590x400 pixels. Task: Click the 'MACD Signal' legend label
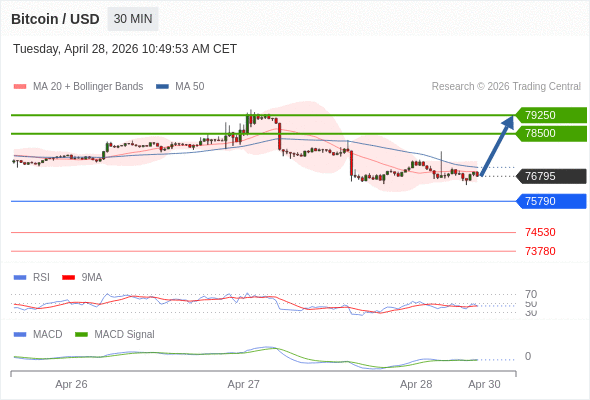(x=125, y=335)
